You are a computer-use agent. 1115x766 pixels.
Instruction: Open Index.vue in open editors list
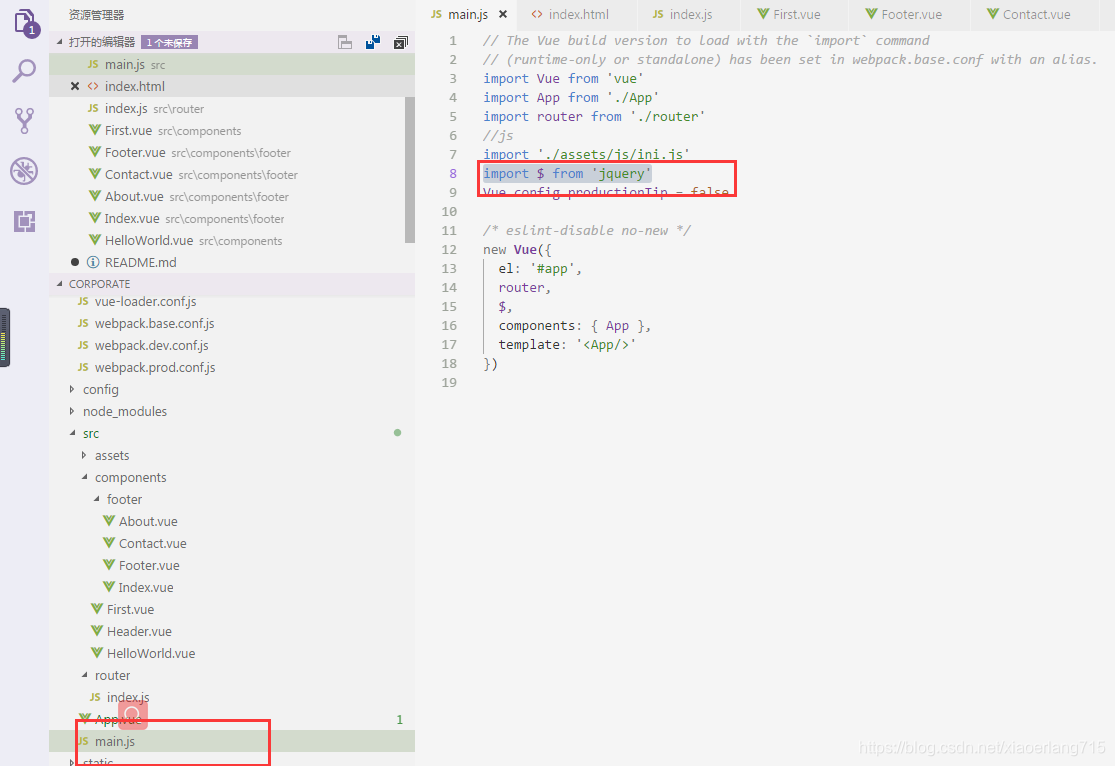click(232, 218)
